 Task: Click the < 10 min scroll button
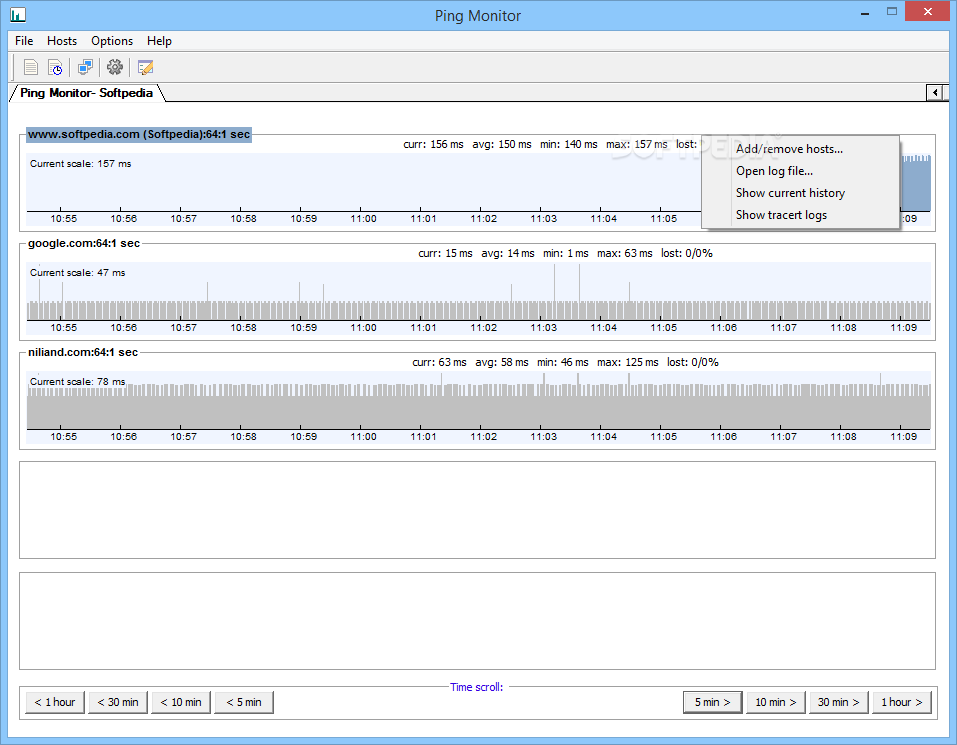point(181,702)
